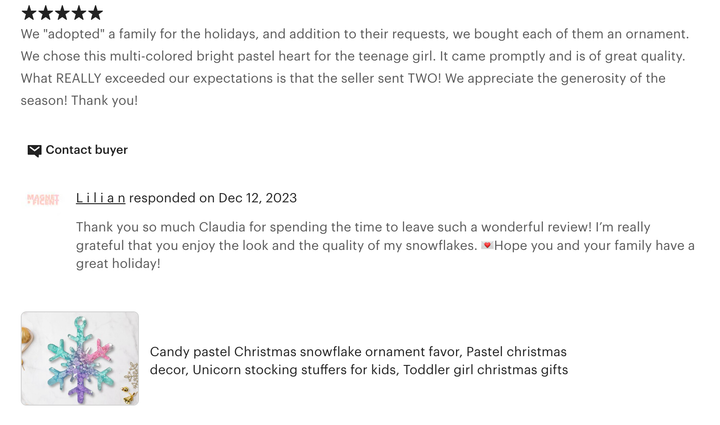720x425 pixels.
Task: Click the third star in the rating
Action: coord(62,13)
